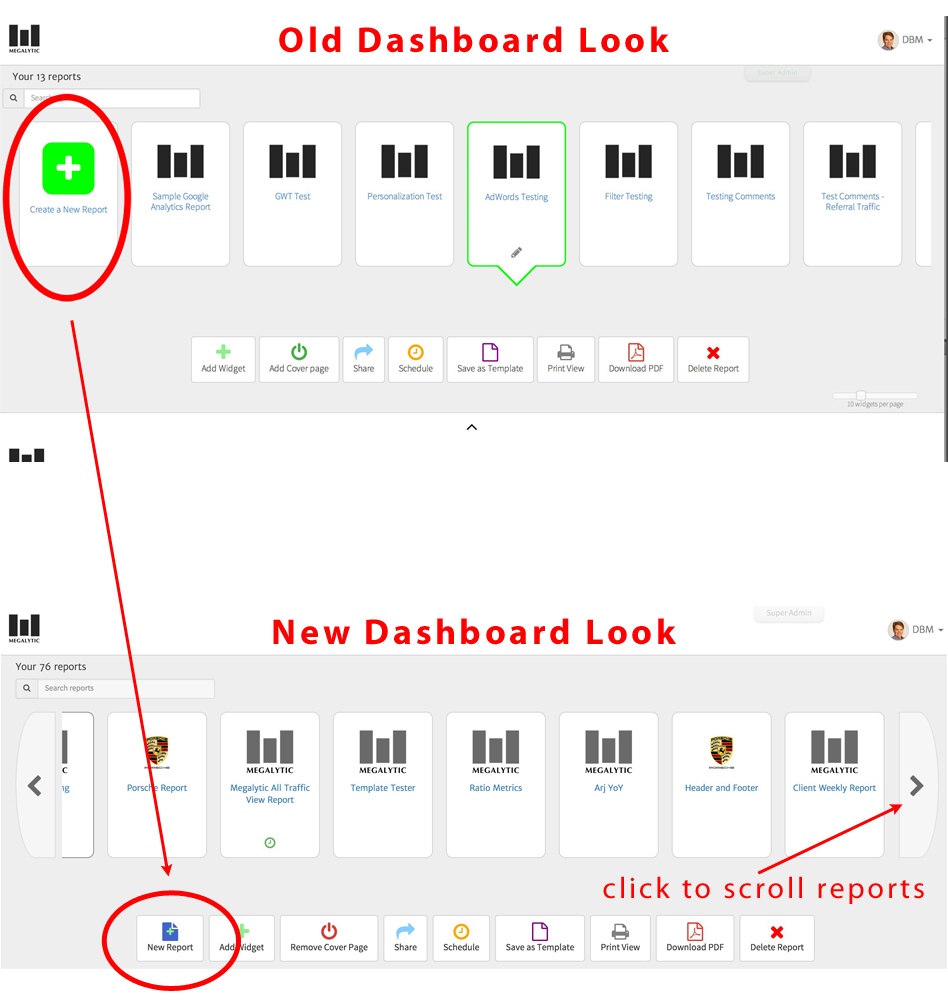Click the red Delete Report X in old dashboard
Viewport: 948px width, 1002px height.
coord(713,353)
